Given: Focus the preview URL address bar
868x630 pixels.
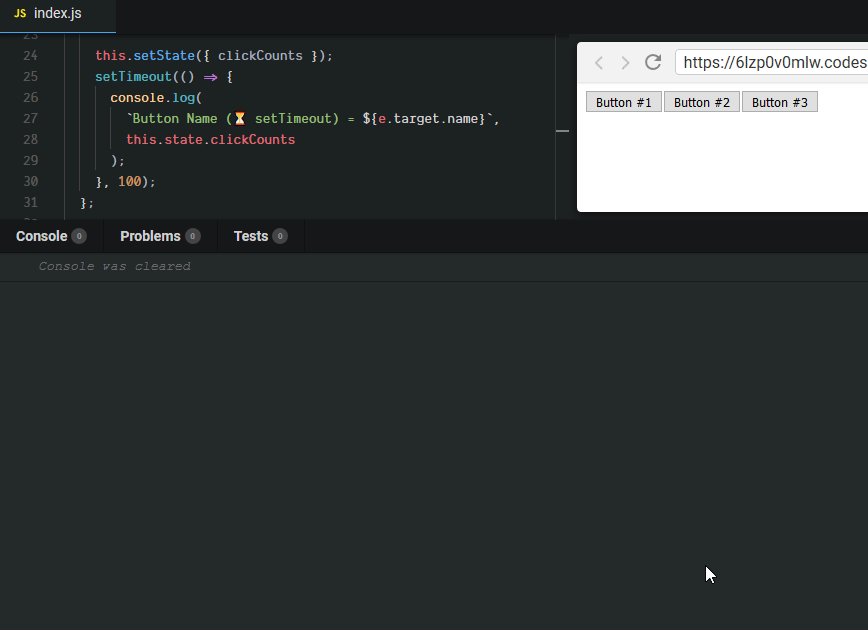Looking at the screenshot, I should tap(770, 63).
